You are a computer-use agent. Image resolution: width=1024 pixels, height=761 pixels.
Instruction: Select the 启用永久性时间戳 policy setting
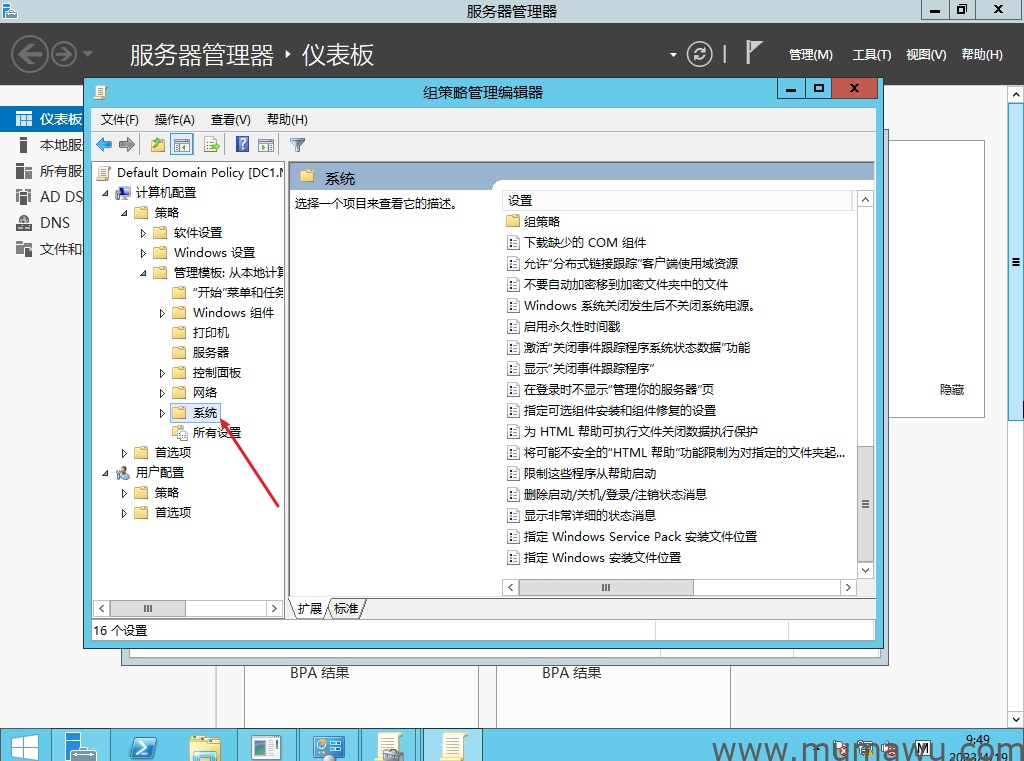click(x=571, y=327)
